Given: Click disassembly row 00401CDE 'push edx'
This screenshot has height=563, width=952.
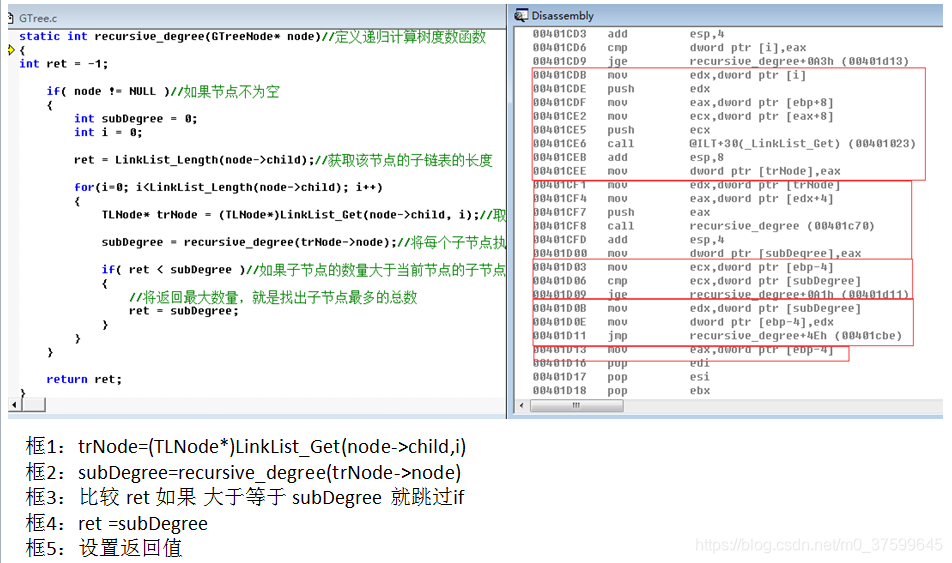Looking at the screenshot, I should click(621, 89).
